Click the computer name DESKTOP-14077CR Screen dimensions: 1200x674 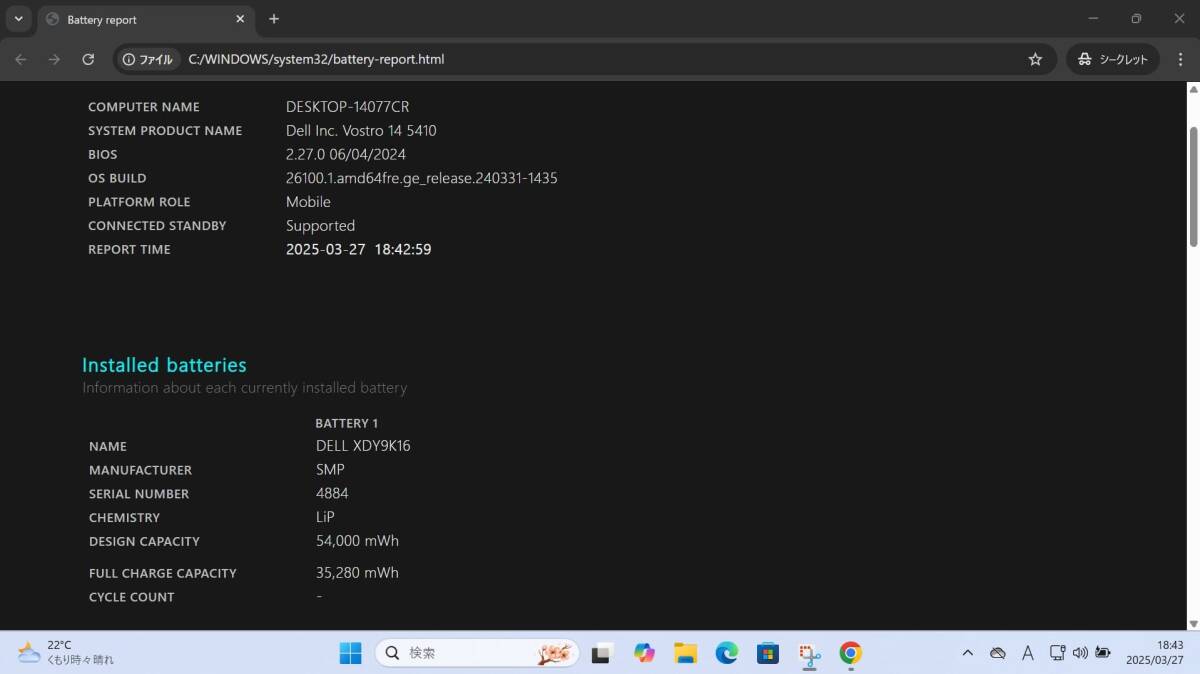[x=347, y=107]
